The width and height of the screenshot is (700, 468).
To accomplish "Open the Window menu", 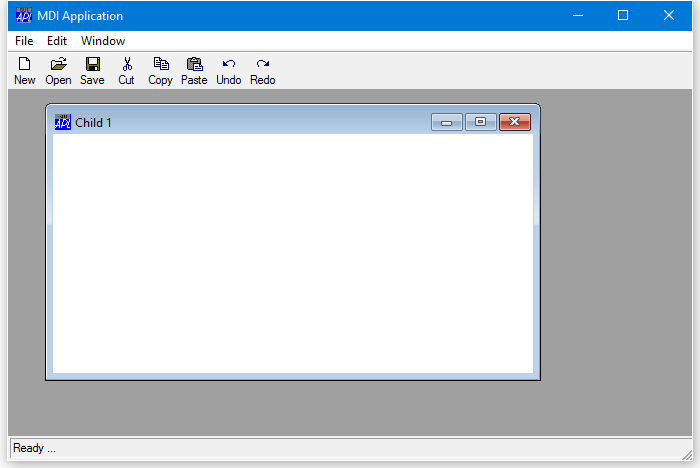I will 103,41.
